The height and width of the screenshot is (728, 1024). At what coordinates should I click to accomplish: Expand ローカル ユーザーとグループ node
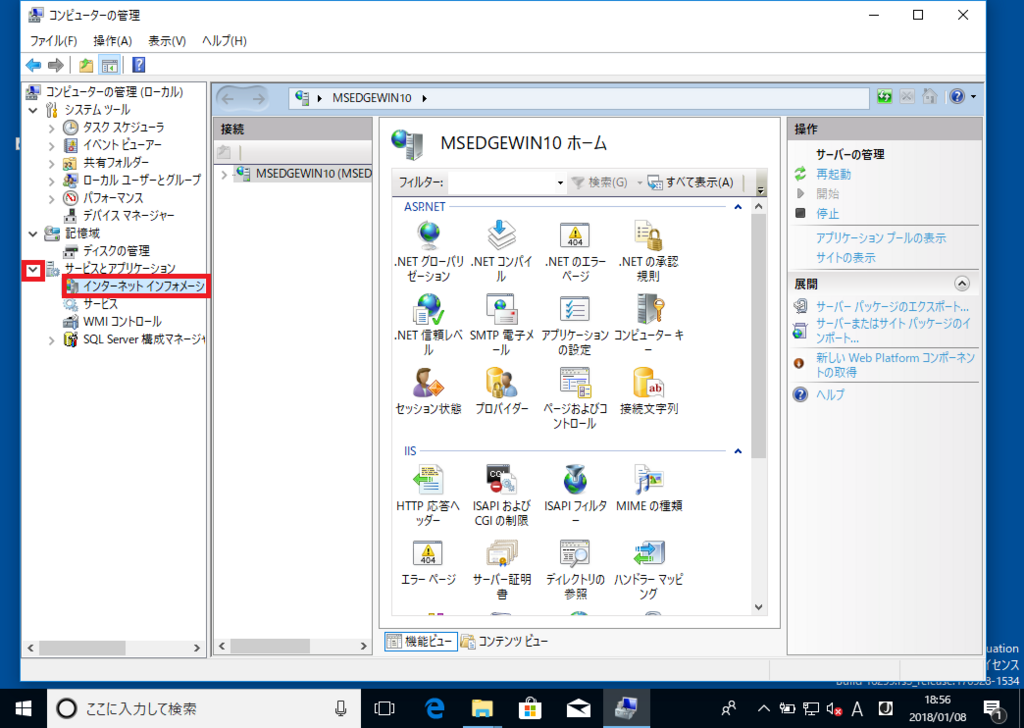click(x=52, y=181)
